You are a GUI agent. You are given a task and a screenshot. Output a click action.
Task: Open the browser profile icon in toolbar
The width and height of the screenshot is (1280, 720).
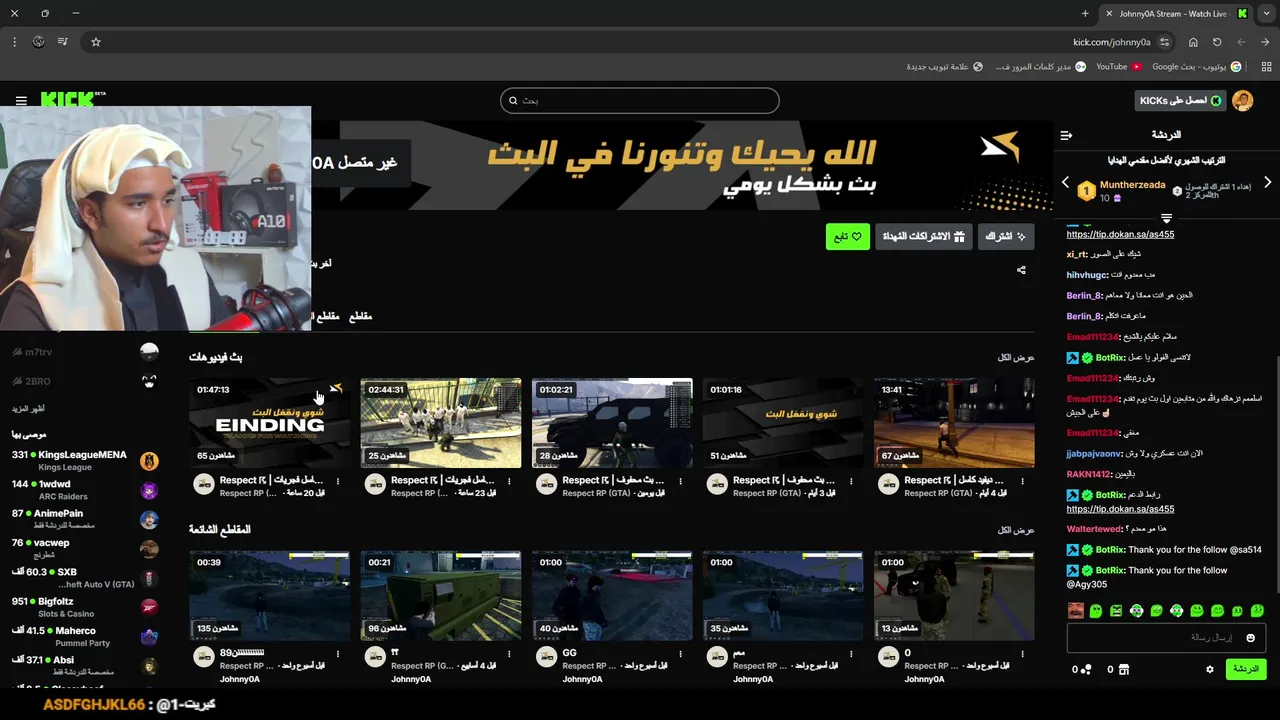(38, 42)
